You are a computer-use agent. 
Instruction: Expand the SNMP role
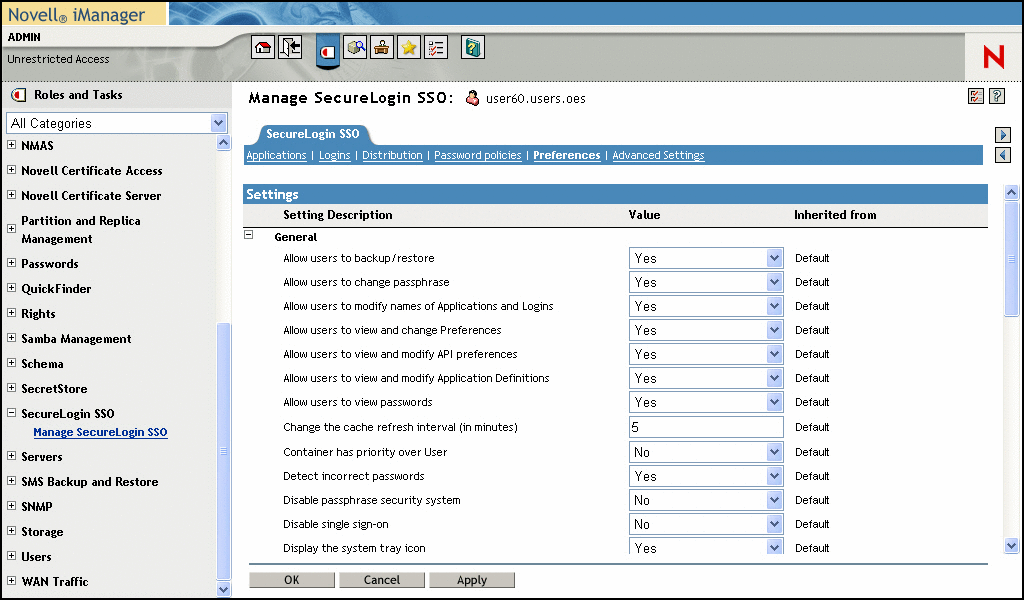point(12,505)
